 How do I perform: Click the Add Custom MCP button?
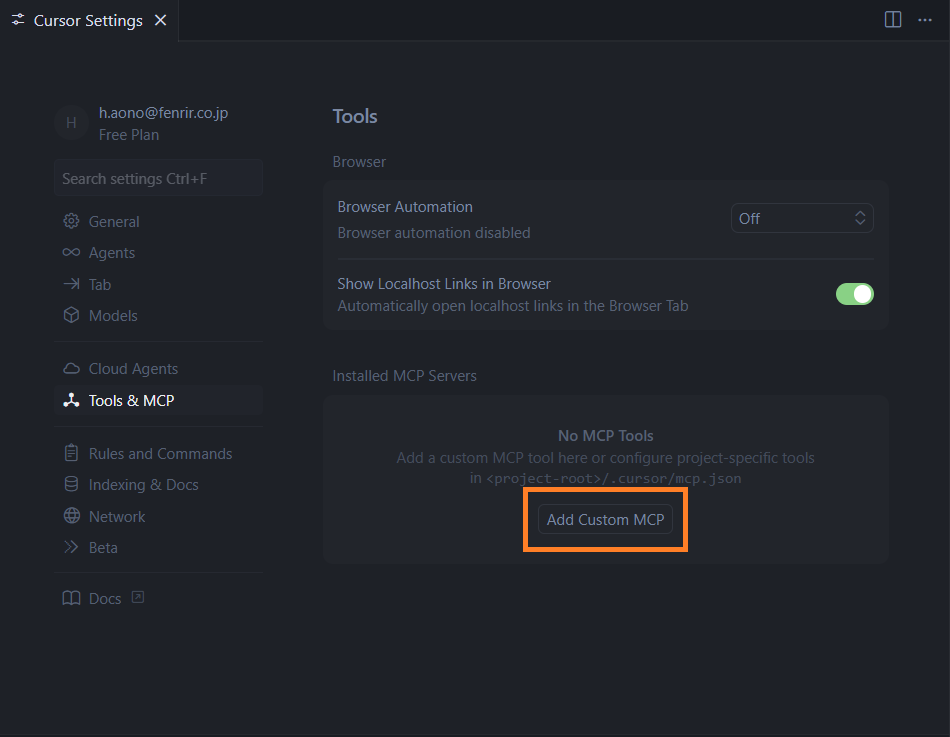(x=605, y=520)
